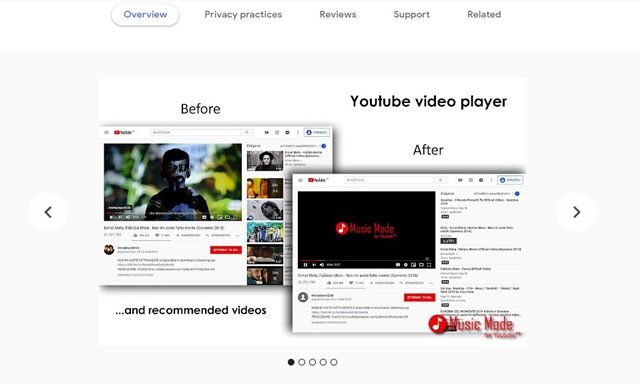Click the Before video frame thumbnail
Image resolution: width=640 pixels, height=384 pixels.
(173, 182)
